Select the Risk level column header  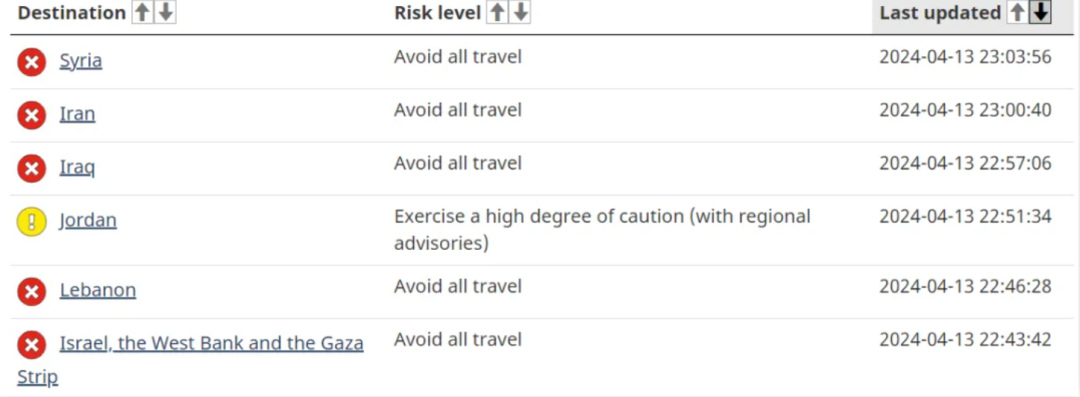coord(437,12)
